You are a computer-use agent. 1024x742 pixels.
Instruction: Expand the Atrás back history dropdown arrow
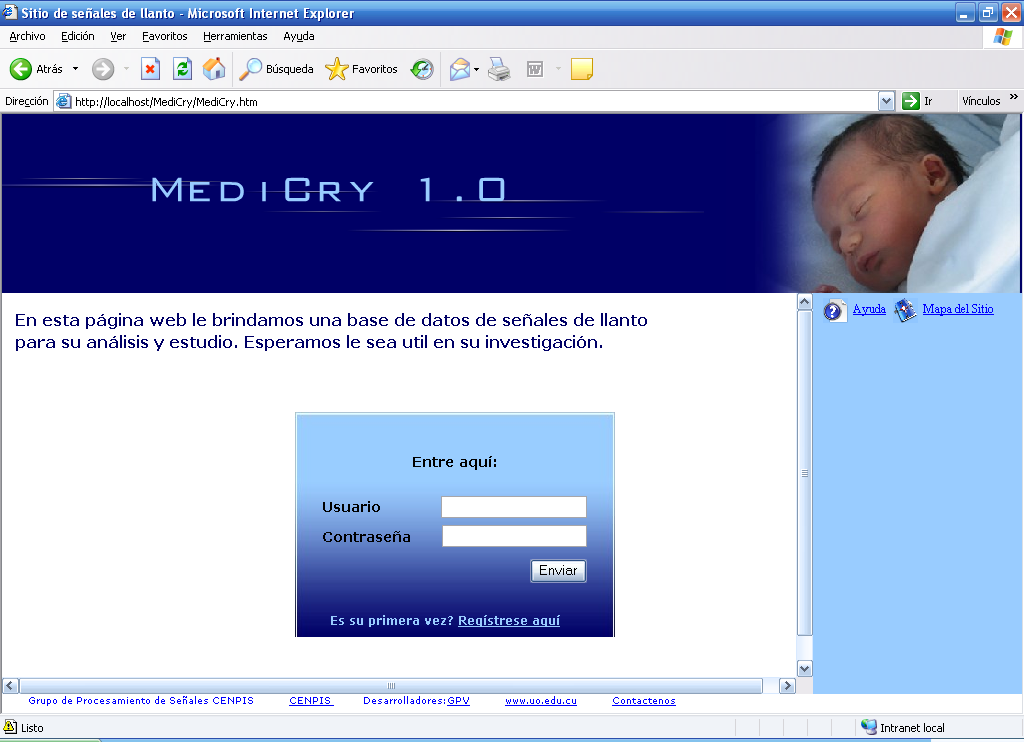tap(75, 69)
